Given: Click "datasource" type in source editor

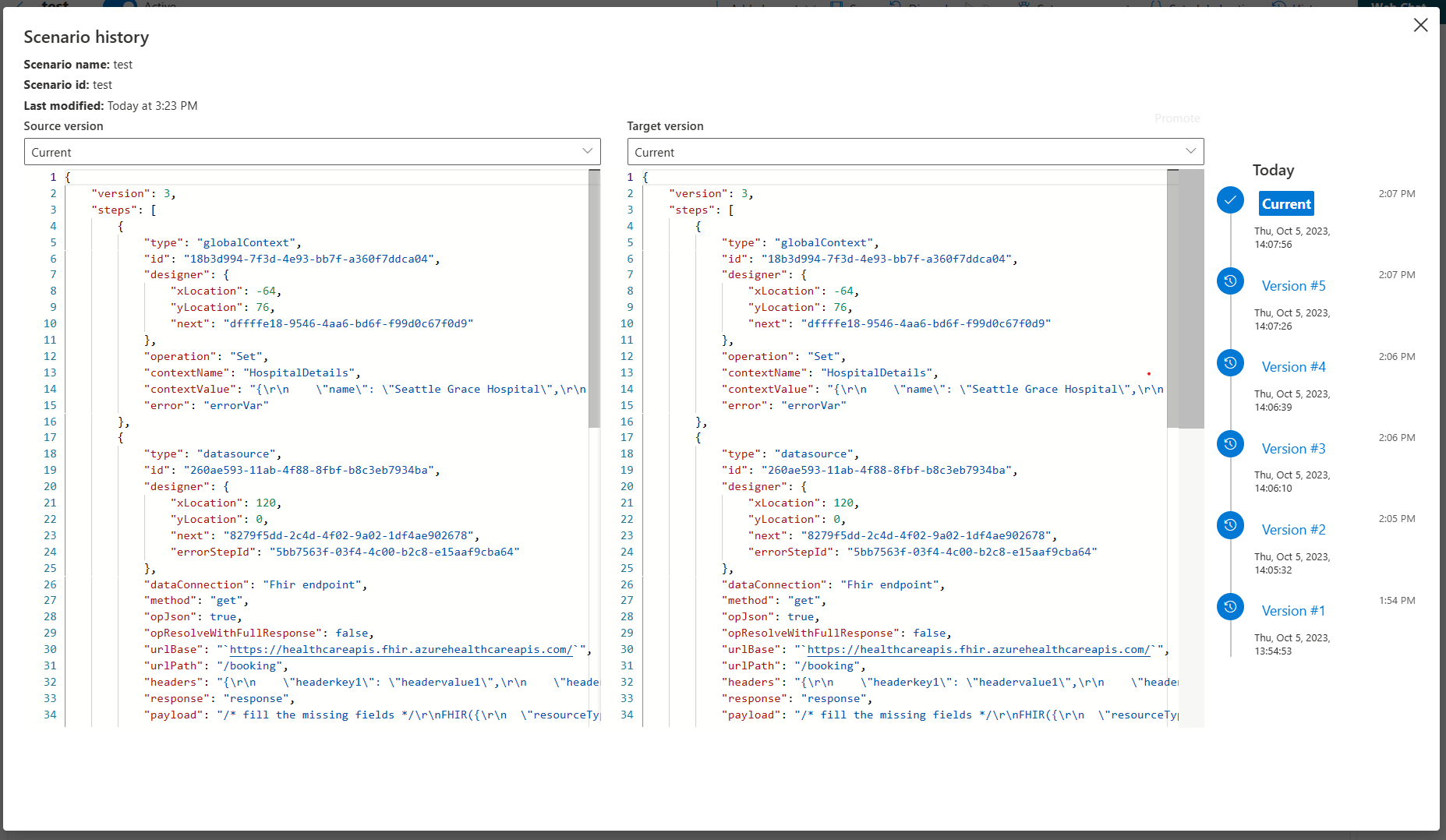Looking at the screenshot, I should [x=236, y=454].
